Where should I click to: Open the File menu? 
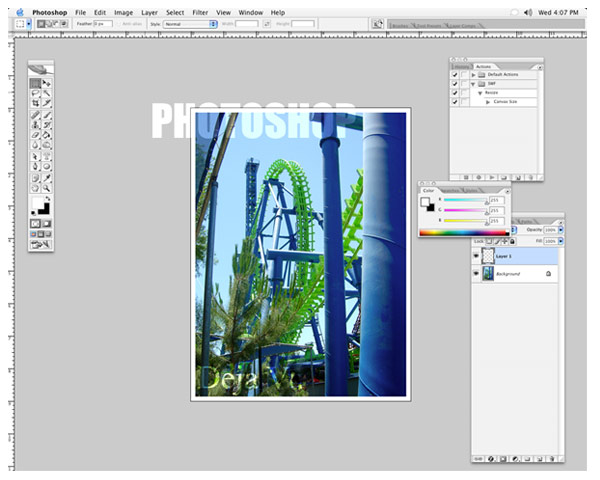pos(80,13)
